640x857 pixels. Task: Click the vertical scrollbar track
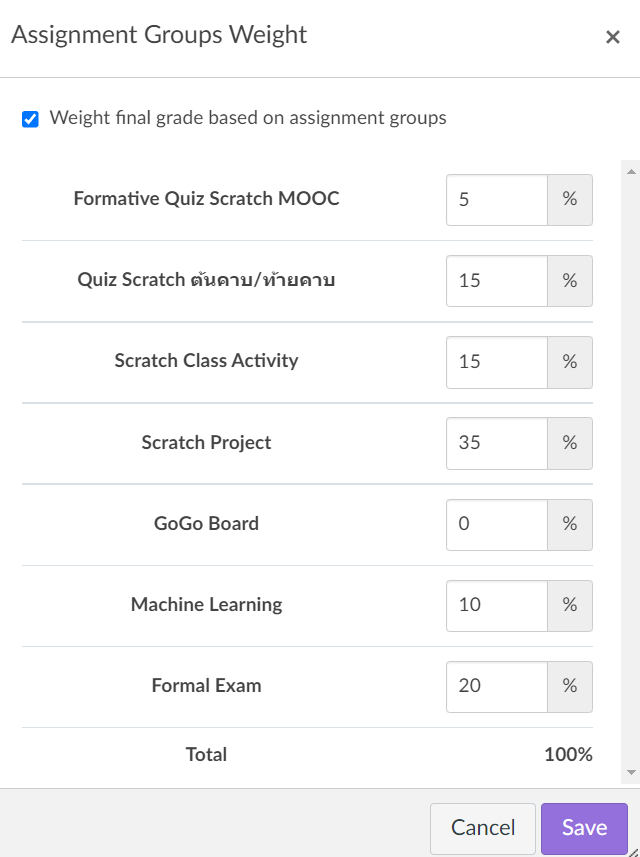[x=631, y=470]
